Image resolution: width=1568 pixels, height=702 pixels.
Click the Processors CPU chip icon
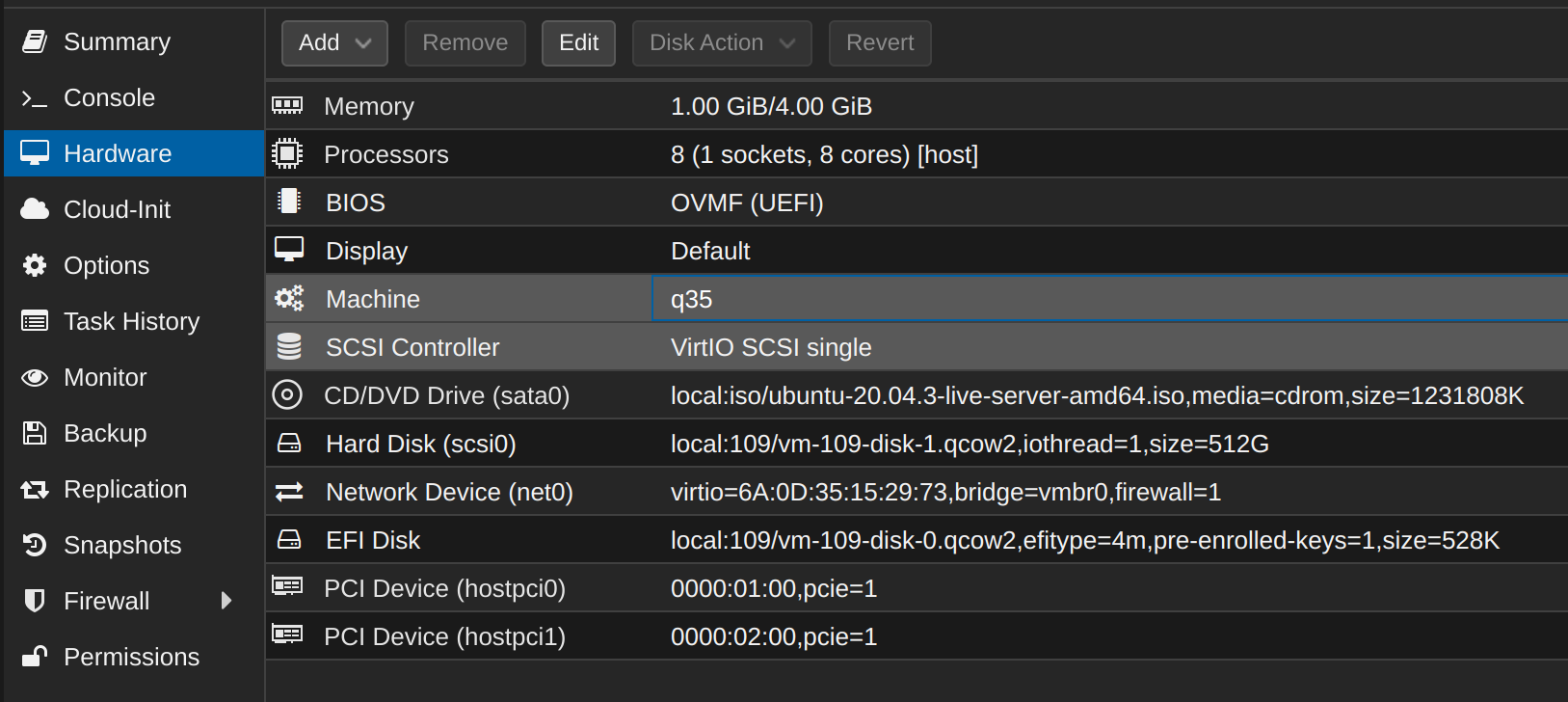point(287,153)
